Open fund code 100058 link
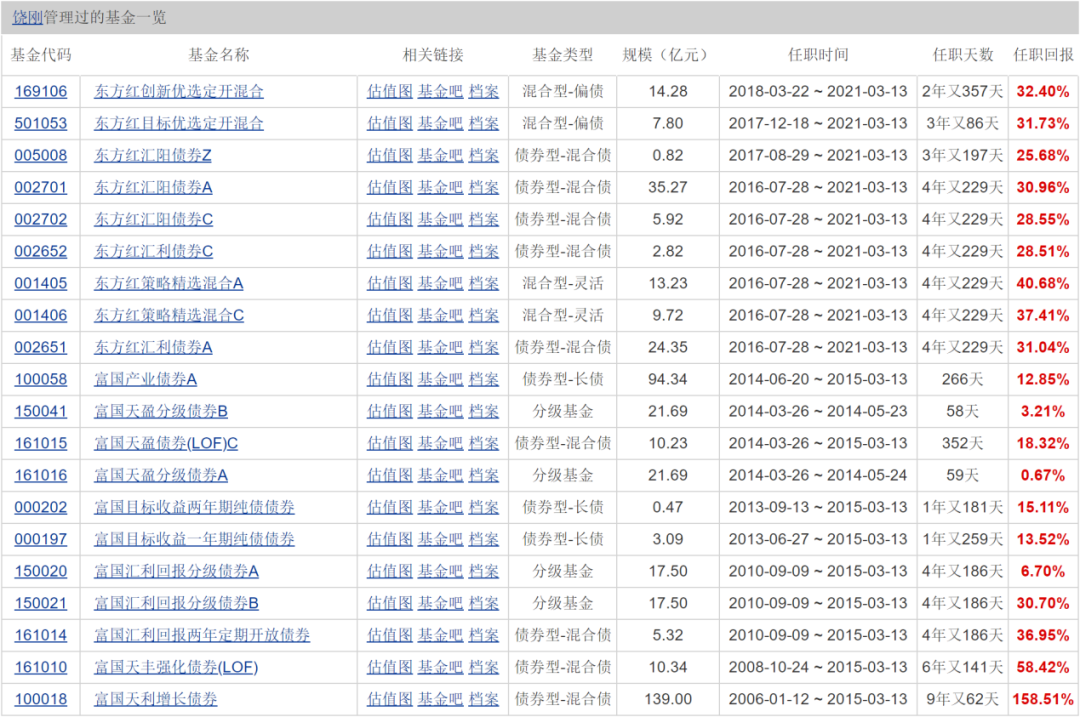Image resolution: width=1080 pixels, height=717 pixels. pyautogui.click(x=41, y=379)
